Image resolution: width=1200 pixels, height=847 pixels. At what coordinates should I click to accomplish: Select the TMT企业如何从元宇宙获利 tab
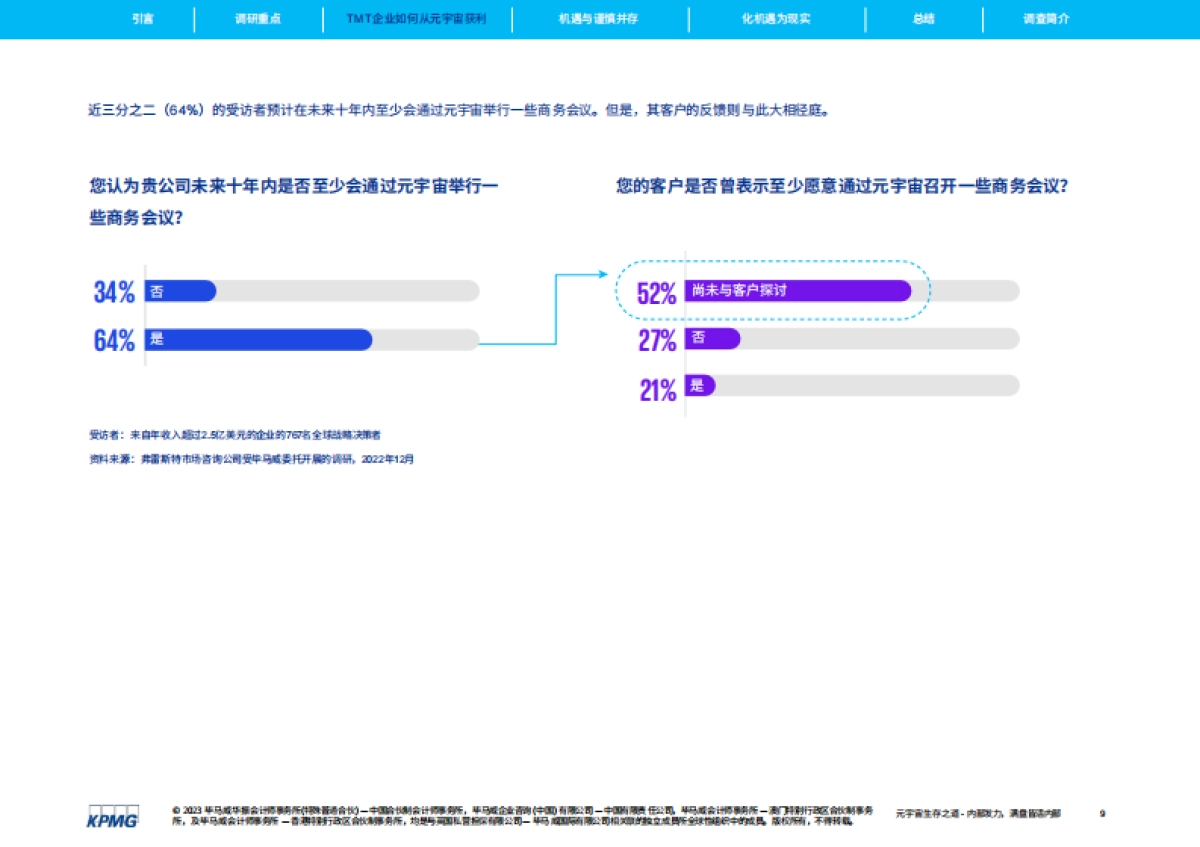pyautogui.click(x=416, y=19)
